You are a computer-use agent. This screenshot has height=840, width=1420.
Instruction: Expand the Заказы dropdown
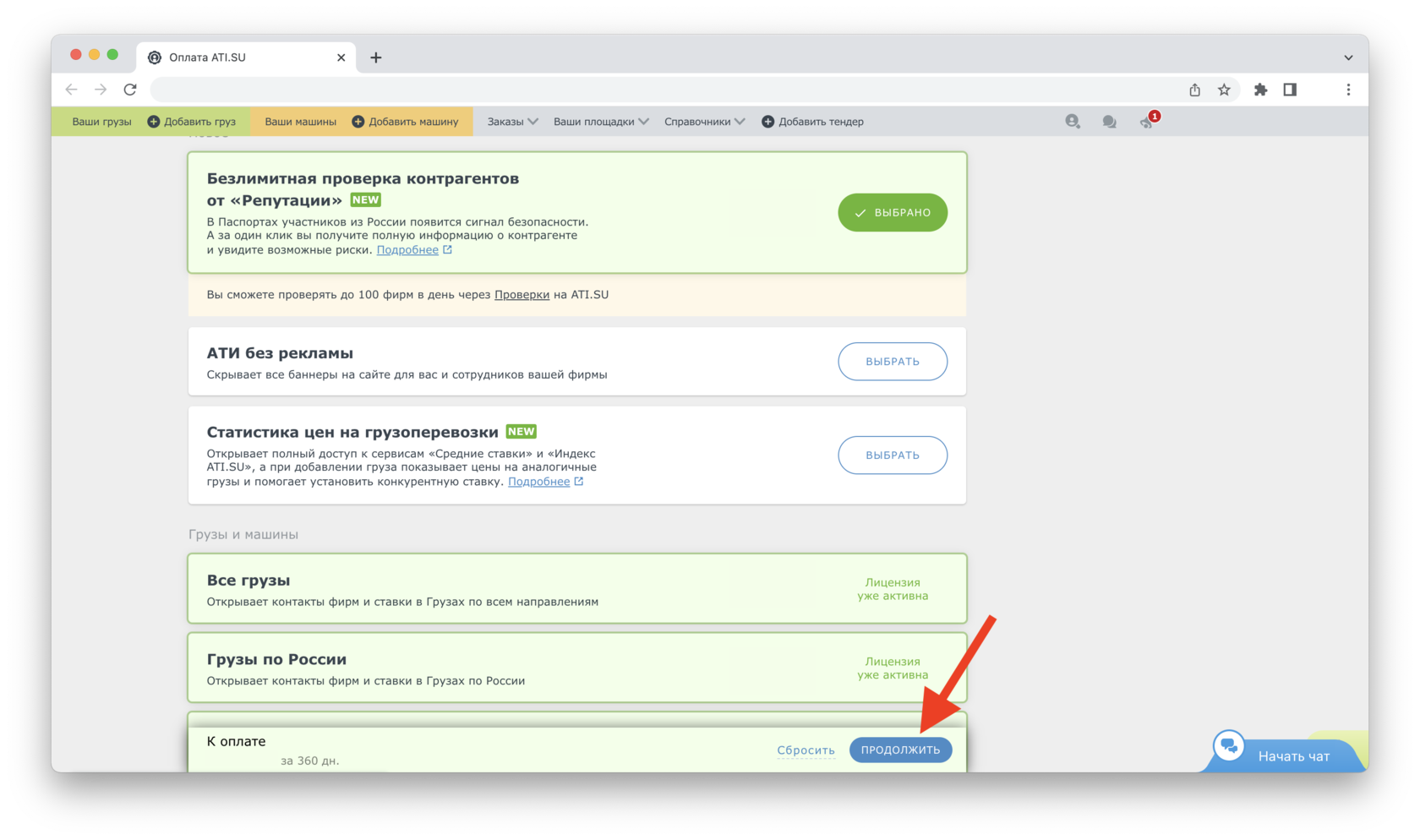point(512,122)
